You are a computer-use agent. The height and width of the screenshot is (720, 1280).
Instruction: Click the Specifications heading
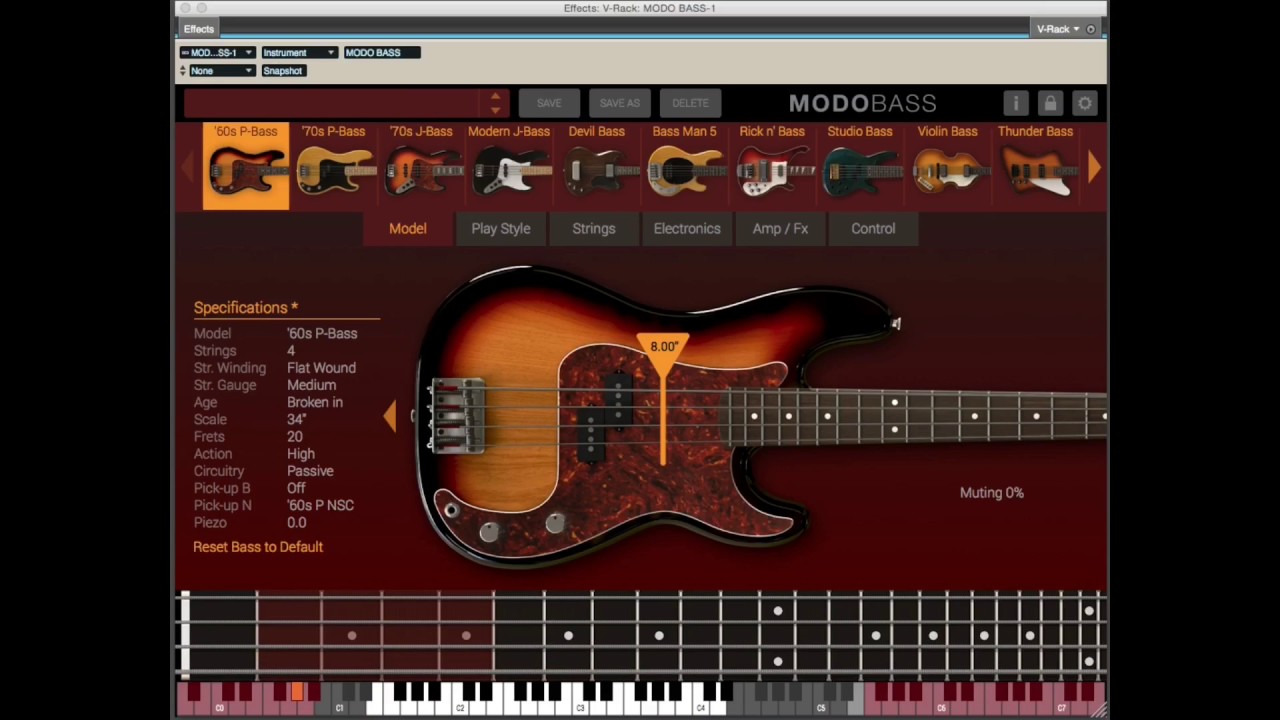[x=246, y=308]
